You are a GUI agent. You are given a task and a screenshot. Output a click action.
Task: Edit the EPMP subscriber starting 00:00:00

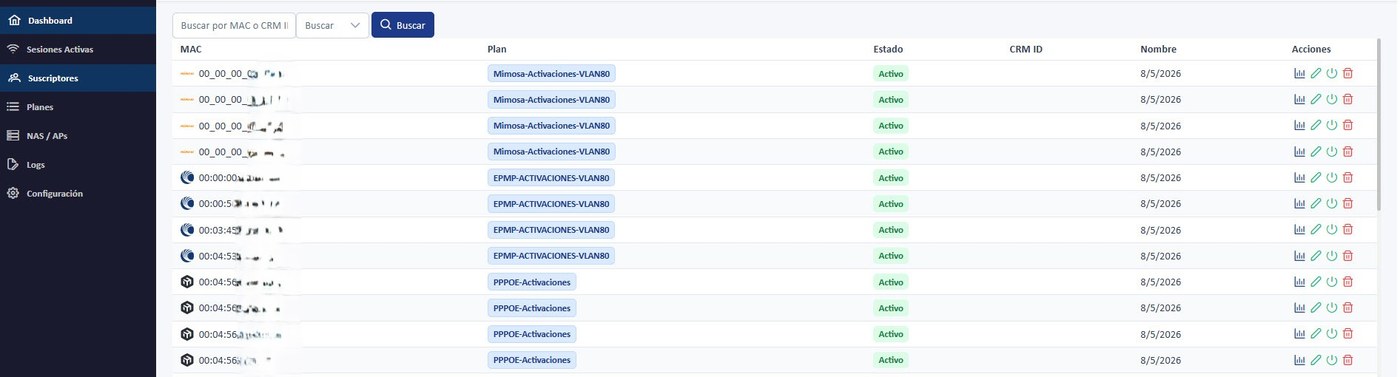1316,177
